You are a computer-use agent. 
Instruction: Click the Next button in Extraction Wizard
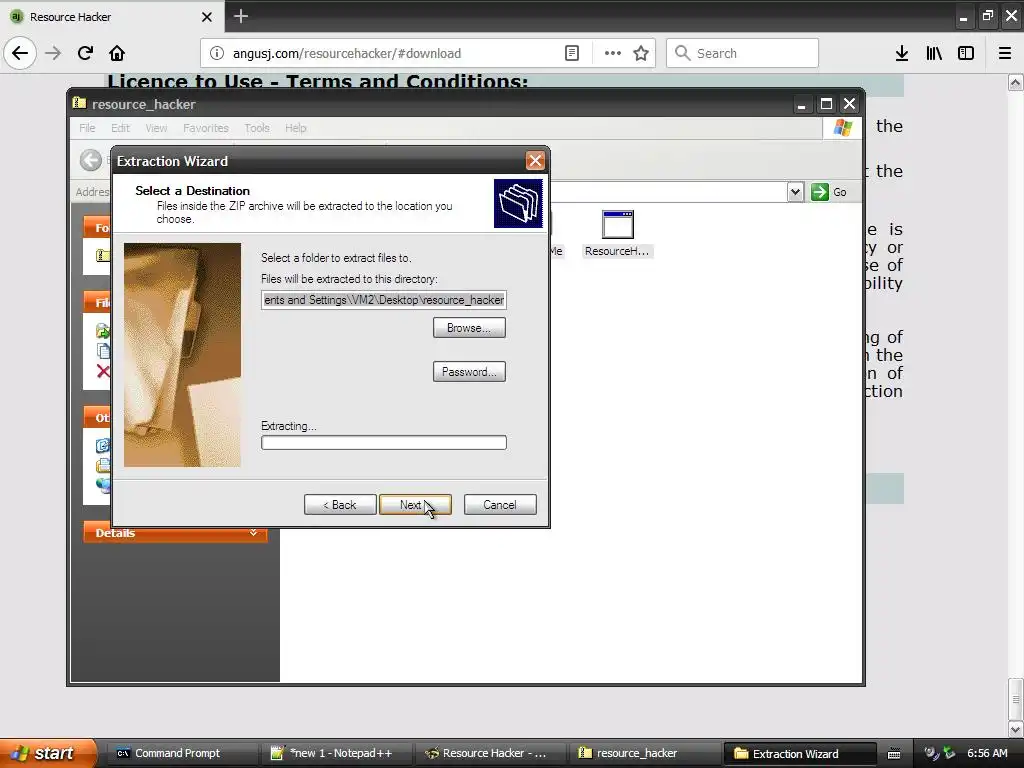coord(415,505)
